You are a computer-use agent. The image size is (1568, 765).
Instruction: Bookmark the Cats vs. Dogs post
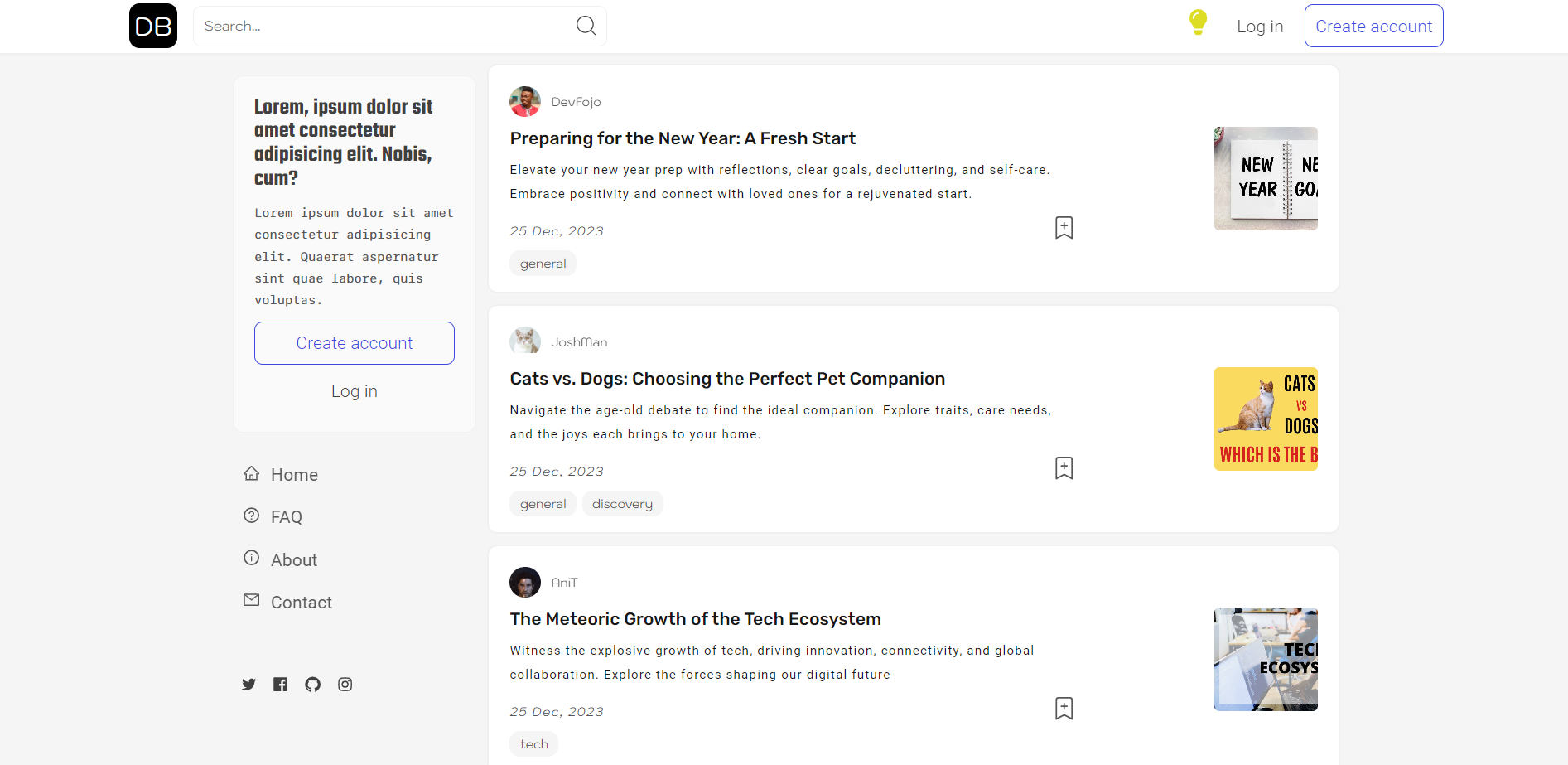coord(1064,468)
